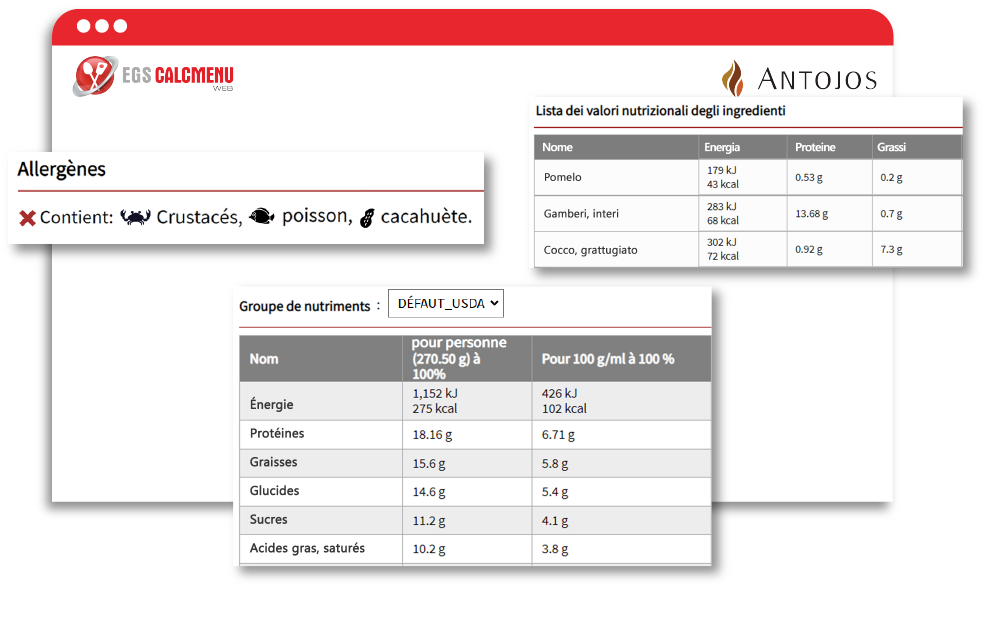Screen dimensions: 985x631
Task: Open the Groupe de nutriments dropdown
Action: (x=446, y=304)
